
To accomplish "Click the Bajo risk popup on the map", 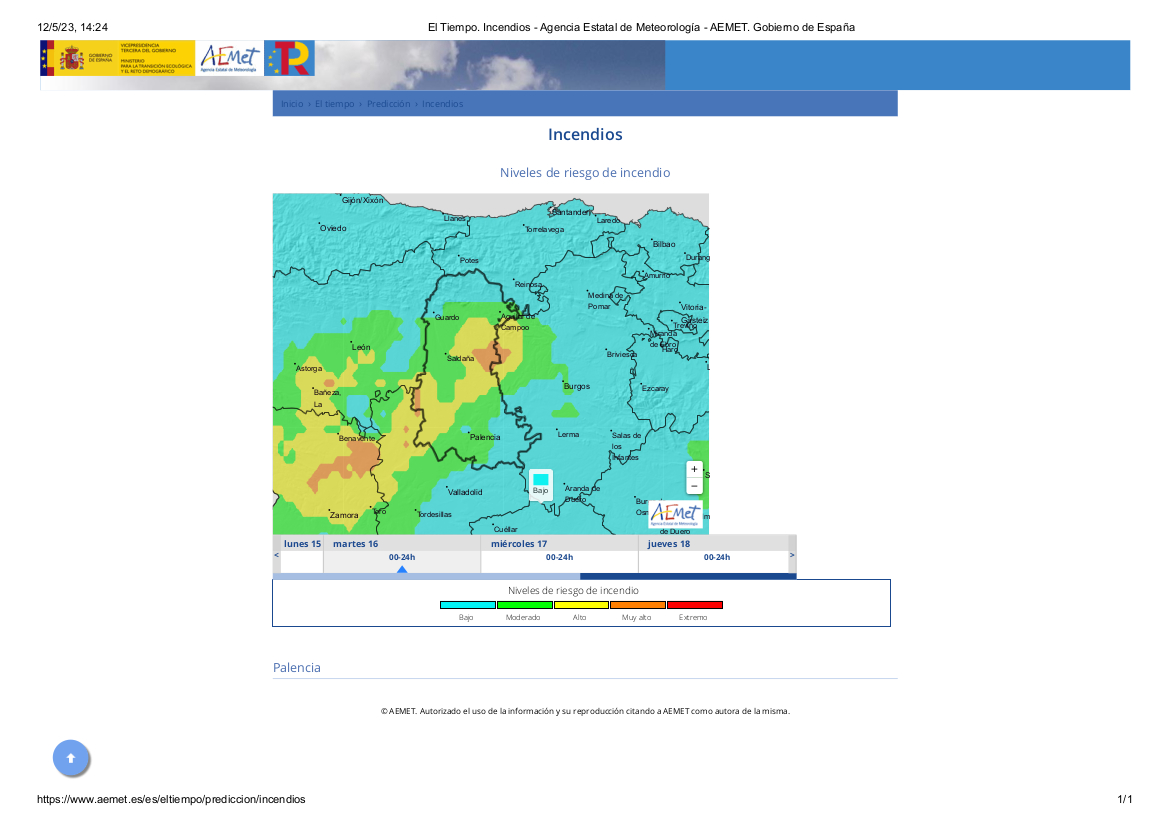I will coord(540,485).
